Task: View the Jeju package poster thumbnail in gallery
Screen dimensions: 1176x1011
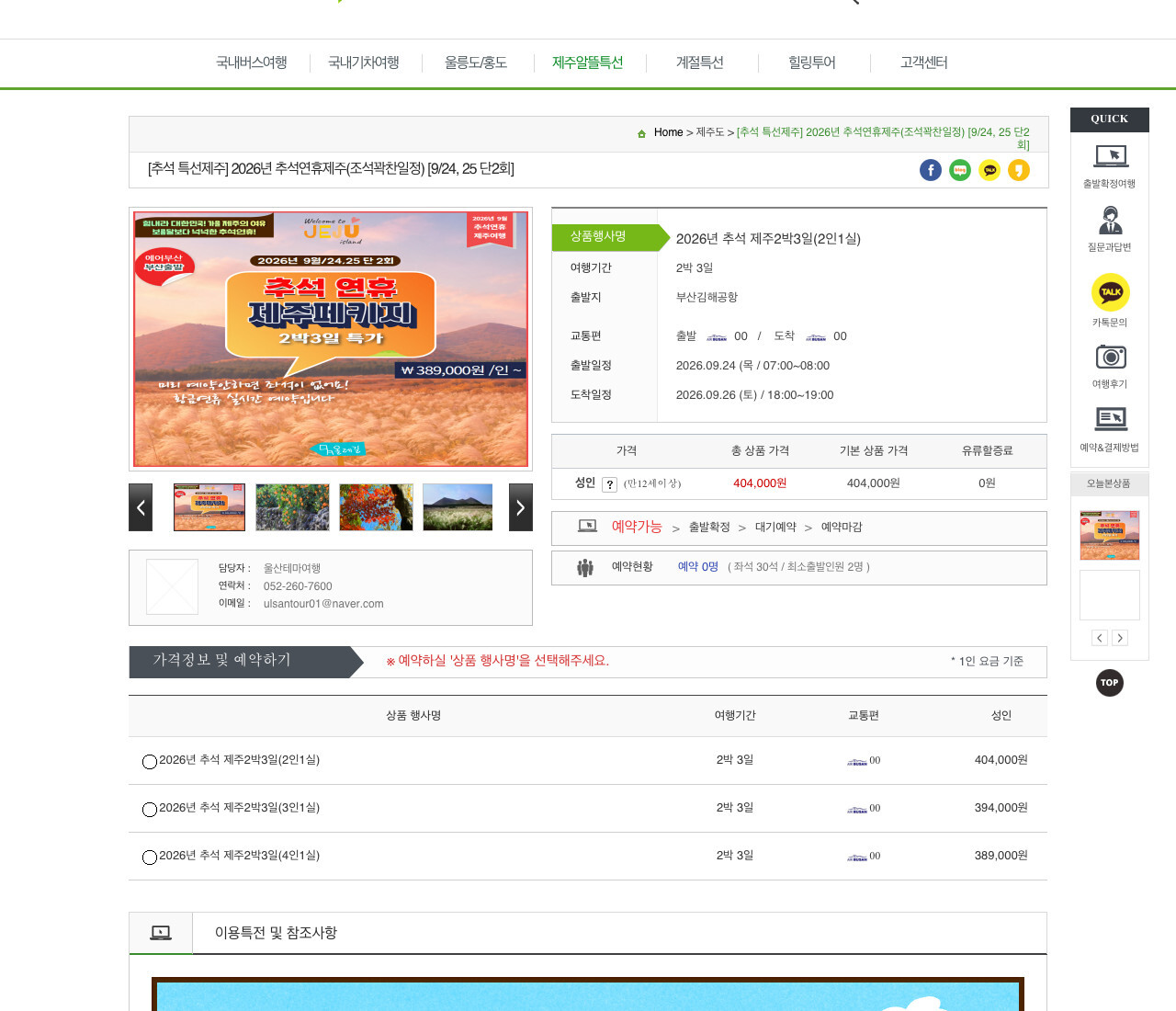Action: (x=209, y=507)
